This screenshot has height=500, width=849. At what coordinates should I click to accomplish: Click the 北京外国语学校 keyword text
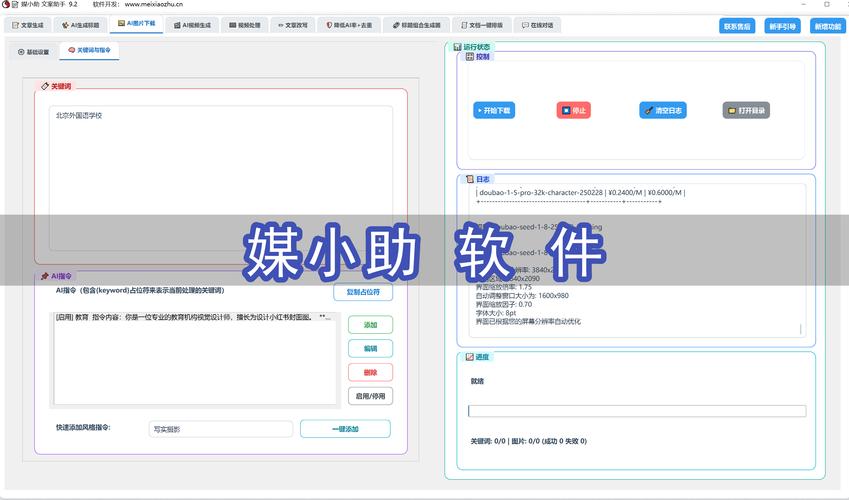[79, 115]
